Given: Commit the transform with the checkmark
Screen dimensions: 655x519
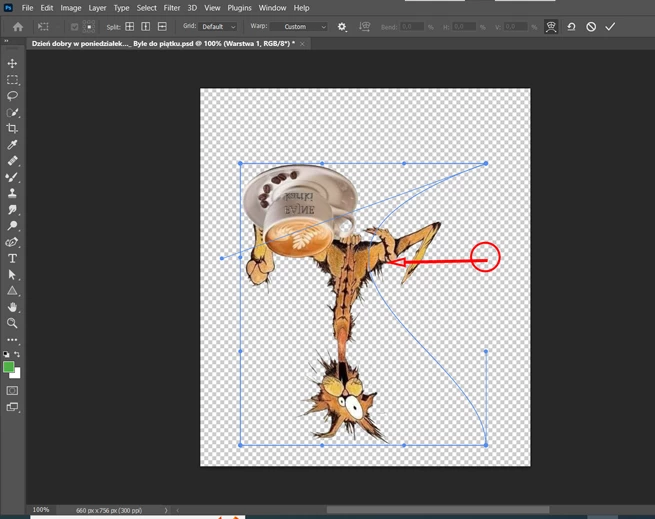Looking at the screenshot, I should pyautogui.click(x=610, y=27).
